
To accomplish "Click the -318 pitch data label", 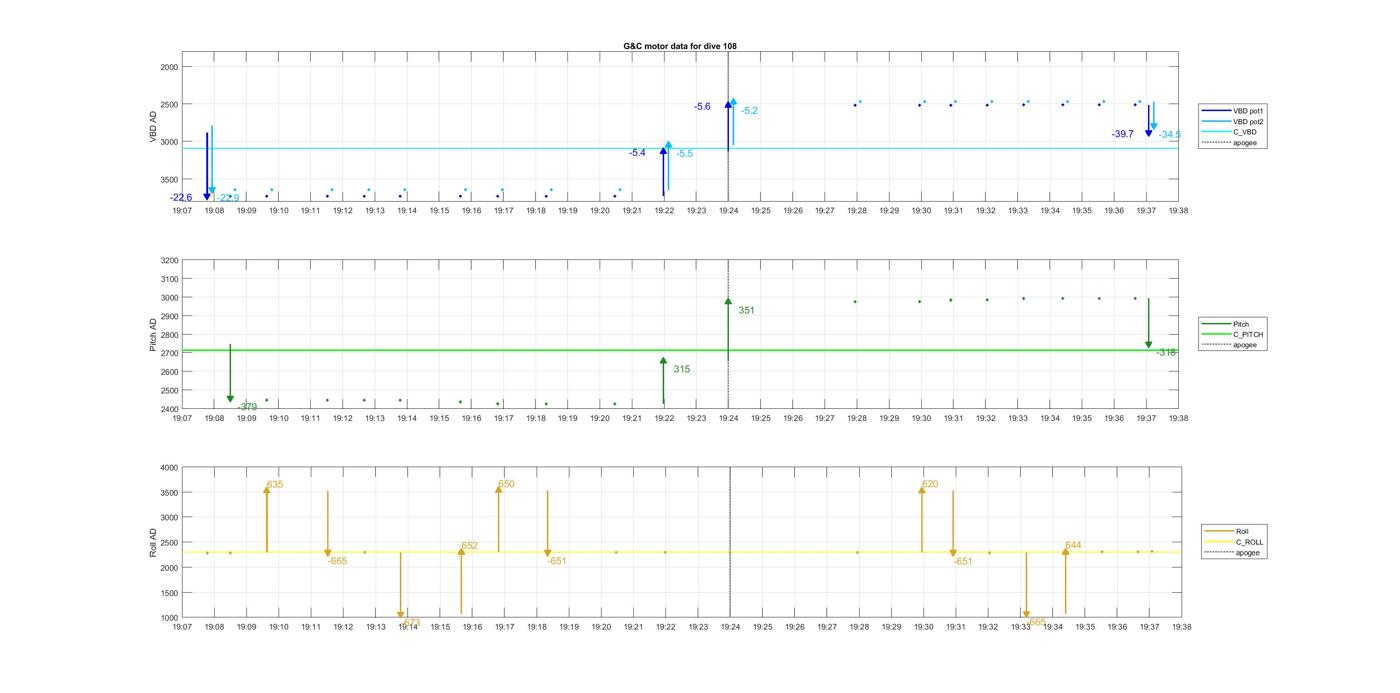I will click(1166, 353).
